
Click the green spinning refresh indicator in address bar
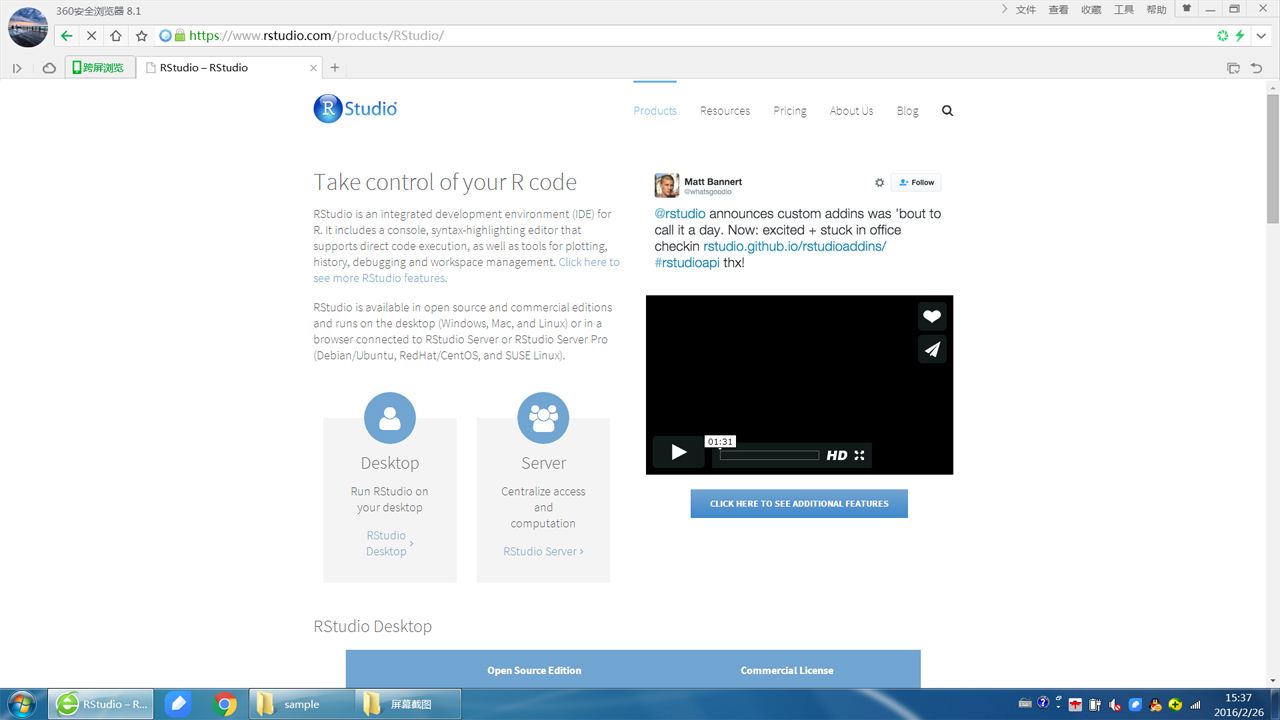coord(1222,35)
